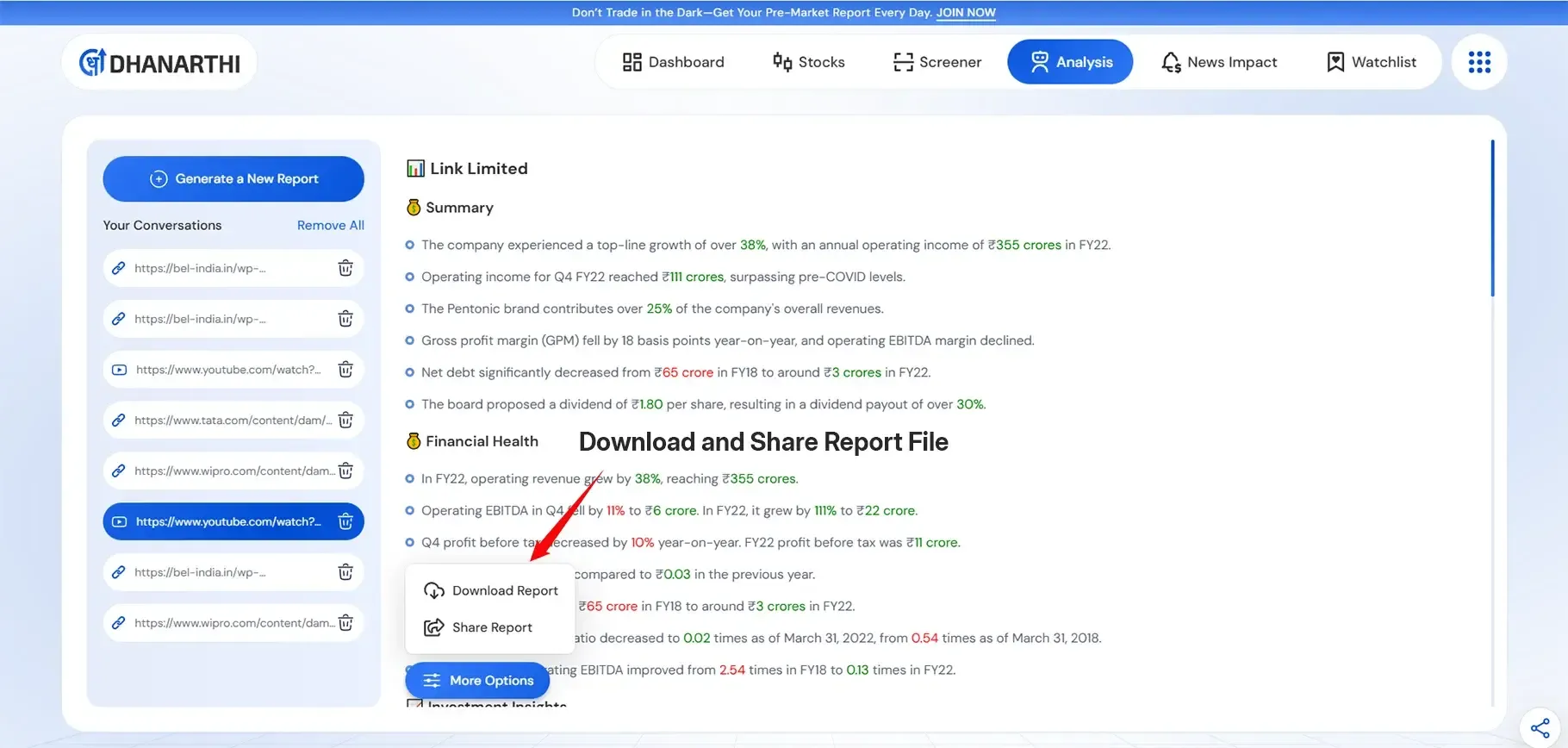Remove the first wipro.com conversation
The height and width of the screenshot is (748, 1568).
[x=345, y=471]
